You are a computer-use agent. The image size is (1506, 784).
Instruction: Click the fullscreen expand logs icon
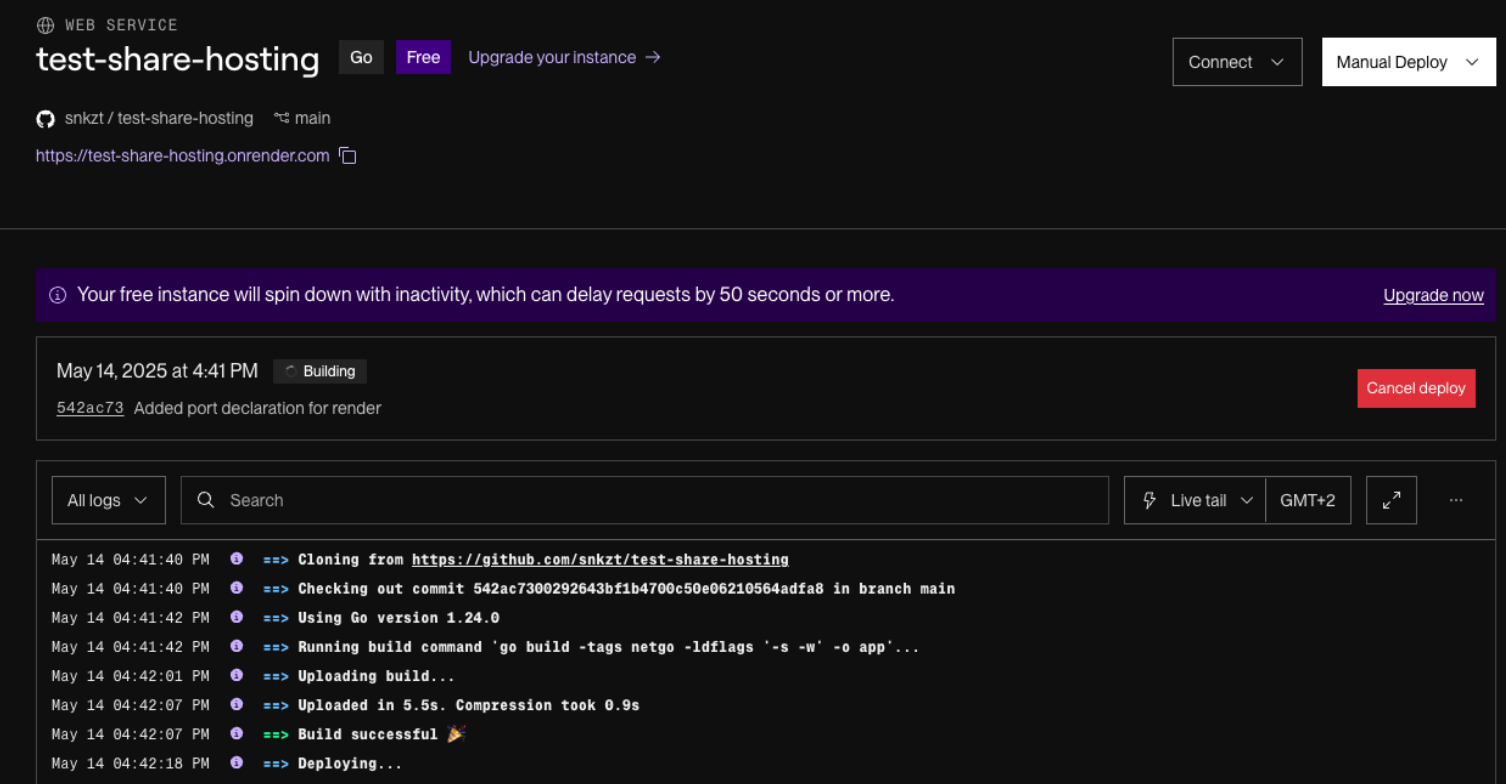pyautogui.click(x=1391, y=500)
